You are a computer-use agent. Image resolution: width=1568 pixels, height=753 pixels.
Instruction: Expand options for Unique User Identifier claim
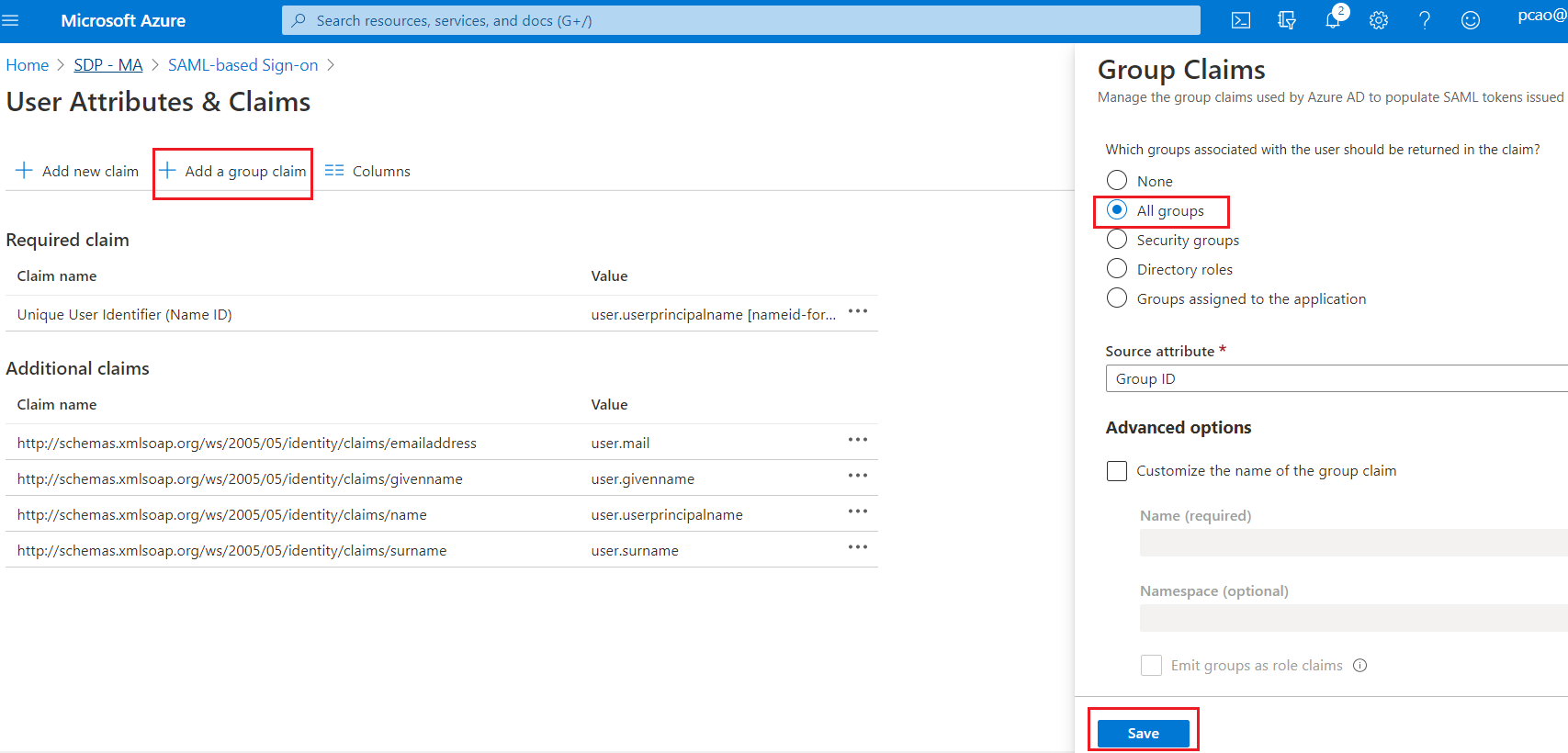point(857,311)
